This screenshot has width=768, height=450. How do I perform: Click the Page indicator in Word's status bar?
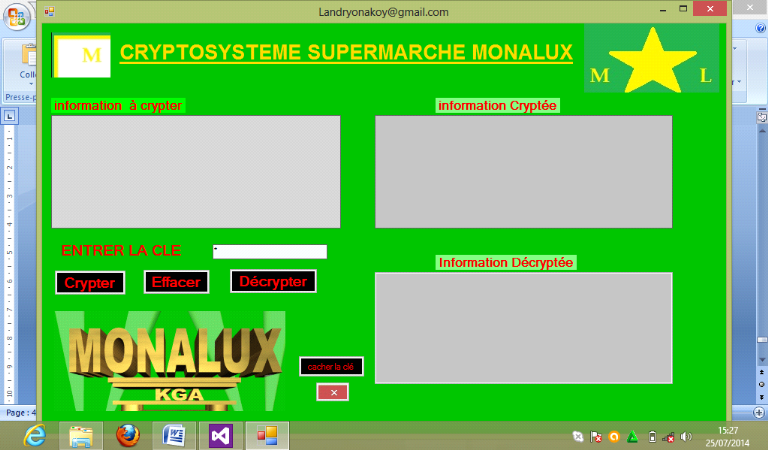point(20,413)
